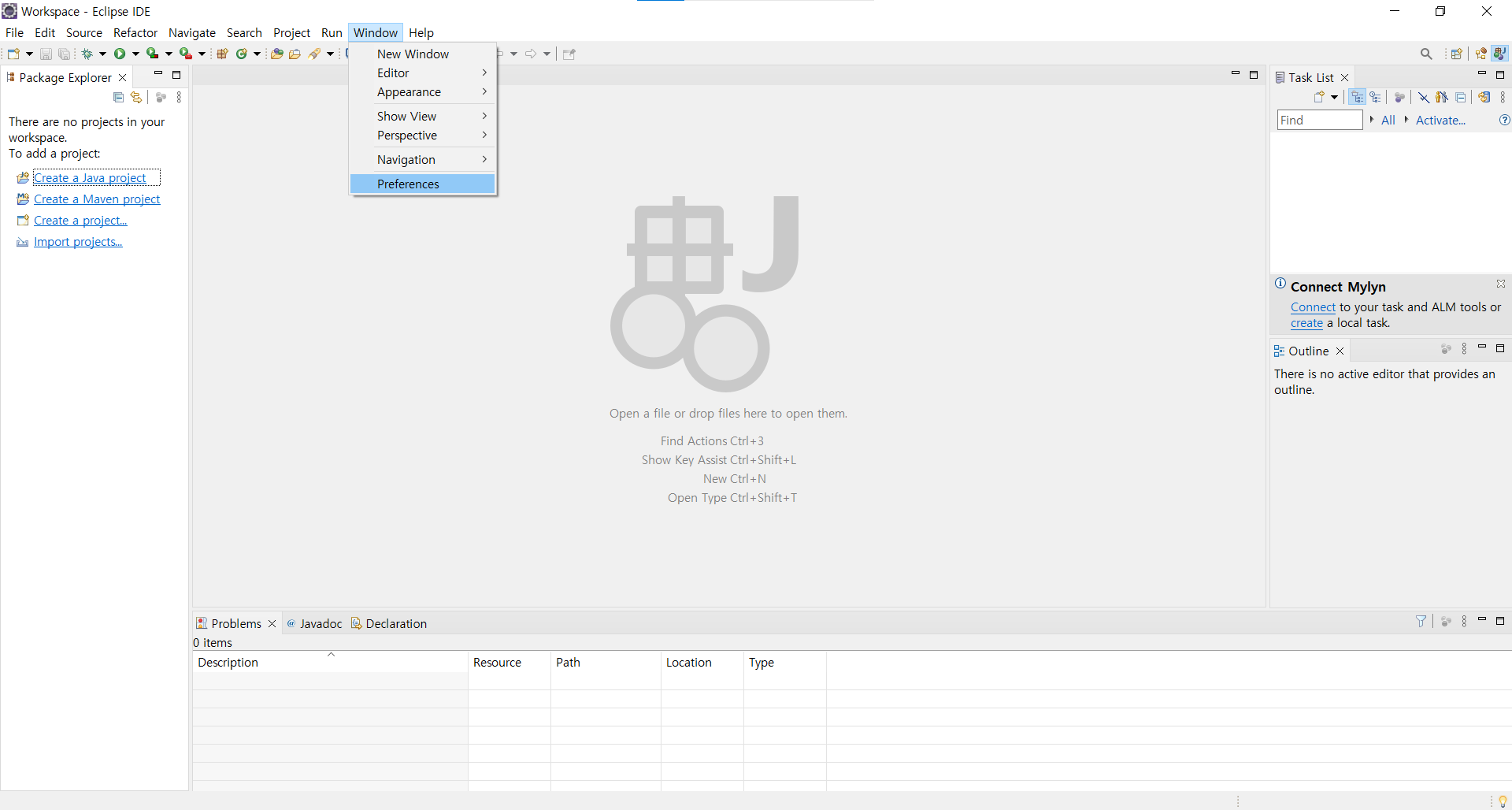Click the Create a project... link
The image size is (1512, 810).
80,221
